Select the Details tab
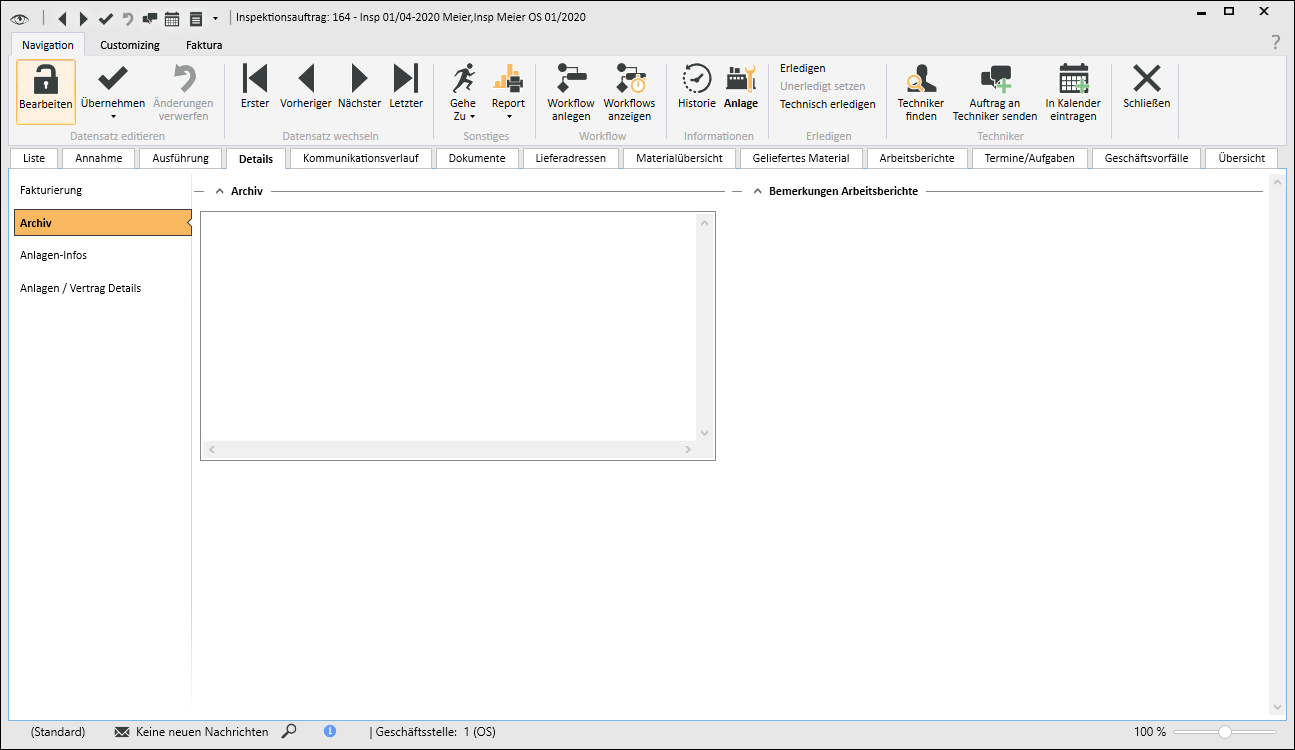Viewport: 1295px width, 750px height. (x=256, y=159)
